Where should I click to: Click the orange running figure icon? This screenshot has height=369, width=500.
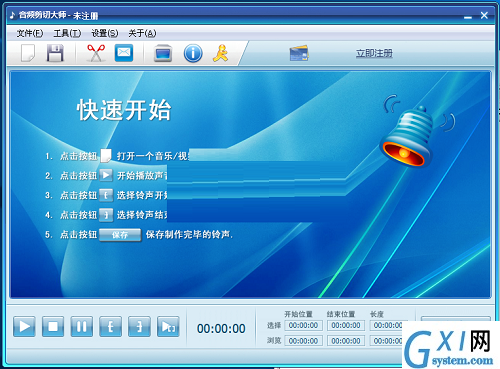click(x=221, y=53)
